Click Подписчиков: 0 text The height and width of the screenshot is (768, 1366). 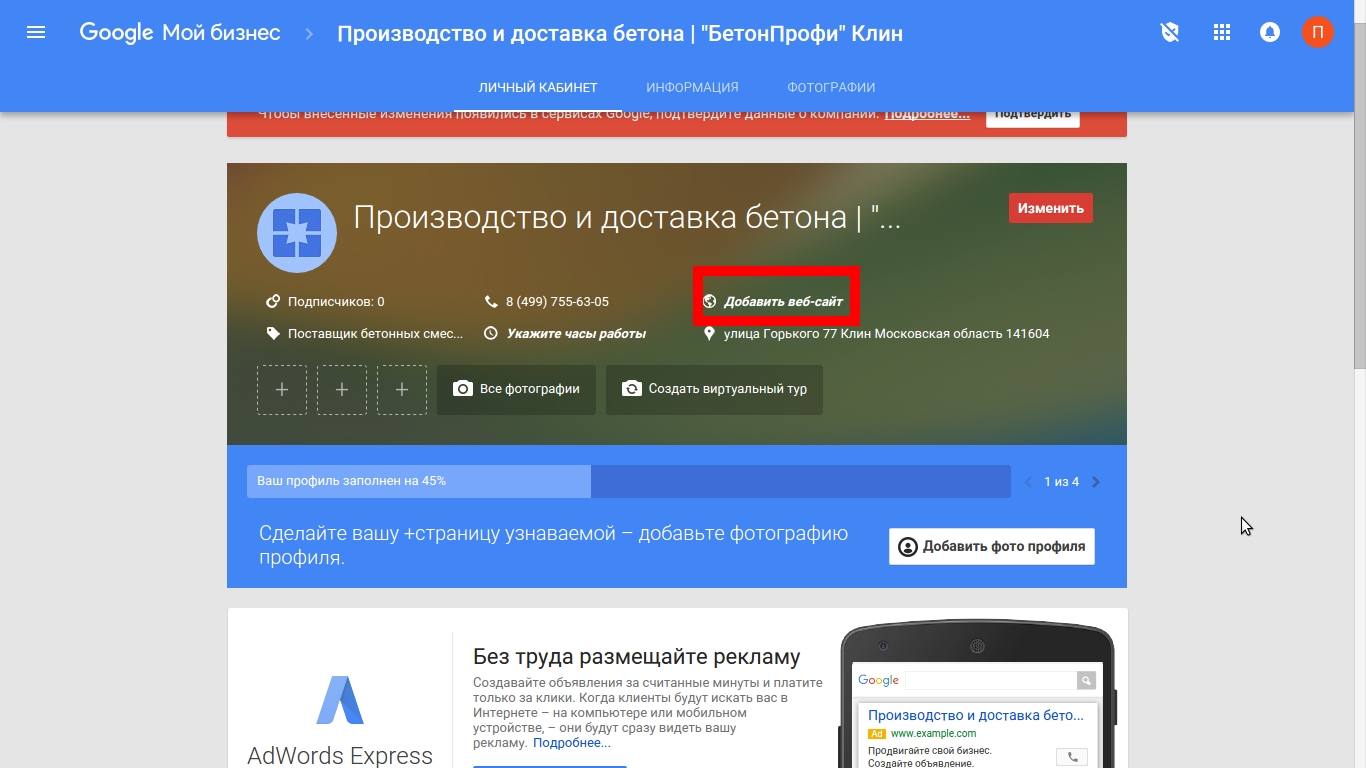pos(336,301)
